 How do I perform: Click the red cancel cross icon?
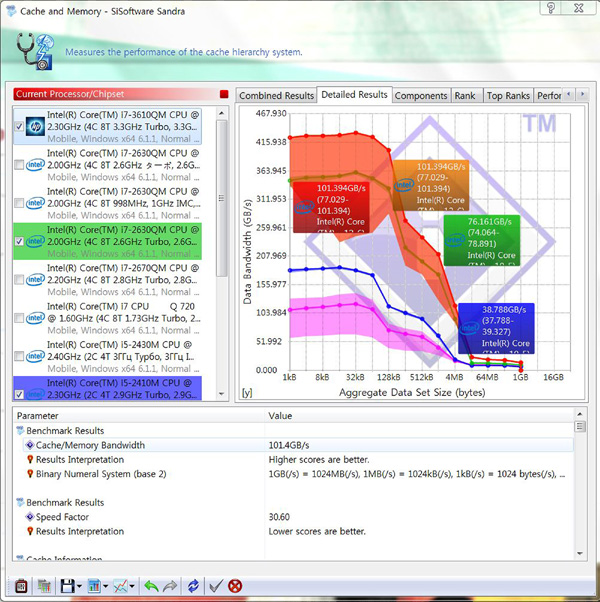coord(235,586)
